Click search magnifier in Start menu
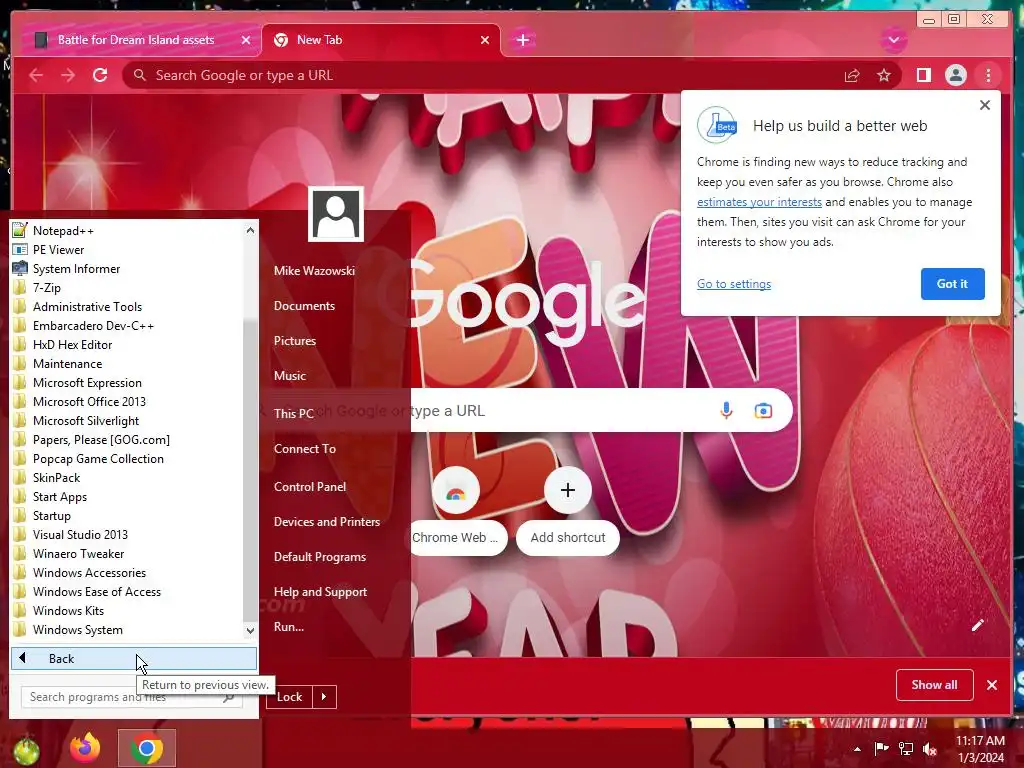This screenshot has width=1024, height=768. click(x=229, y=697)
